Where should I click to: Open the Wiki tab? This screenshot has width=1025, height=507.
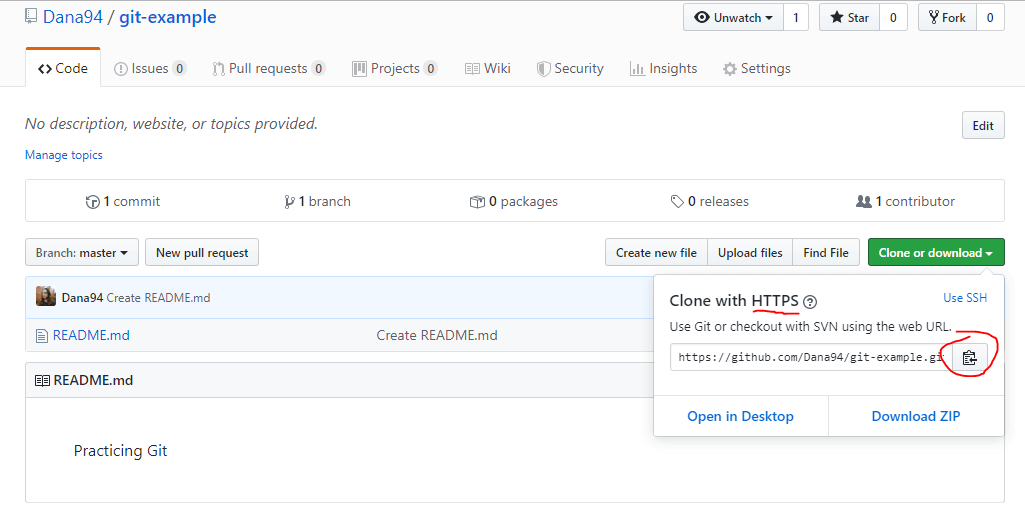[x=488, y=69]
